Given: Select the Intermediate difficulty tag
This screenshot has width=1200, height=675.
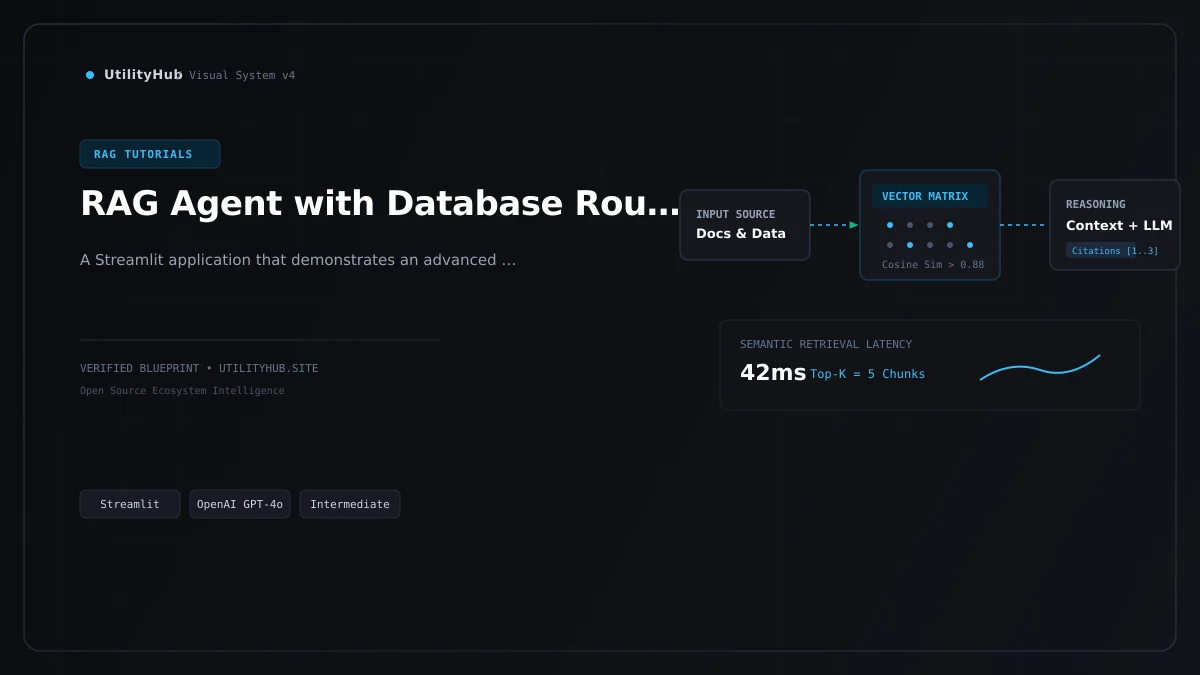Looking at the screenshot, I should coord(350,504).
